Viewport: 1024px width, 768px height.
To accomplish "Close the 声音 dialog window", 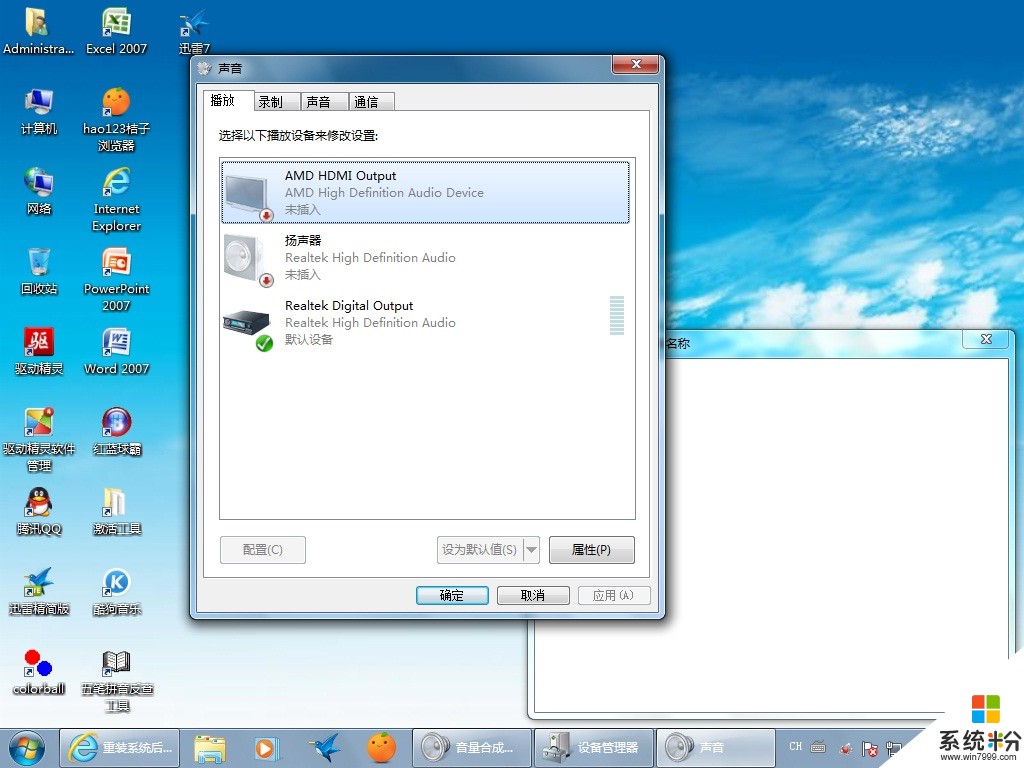I will 635,64.
